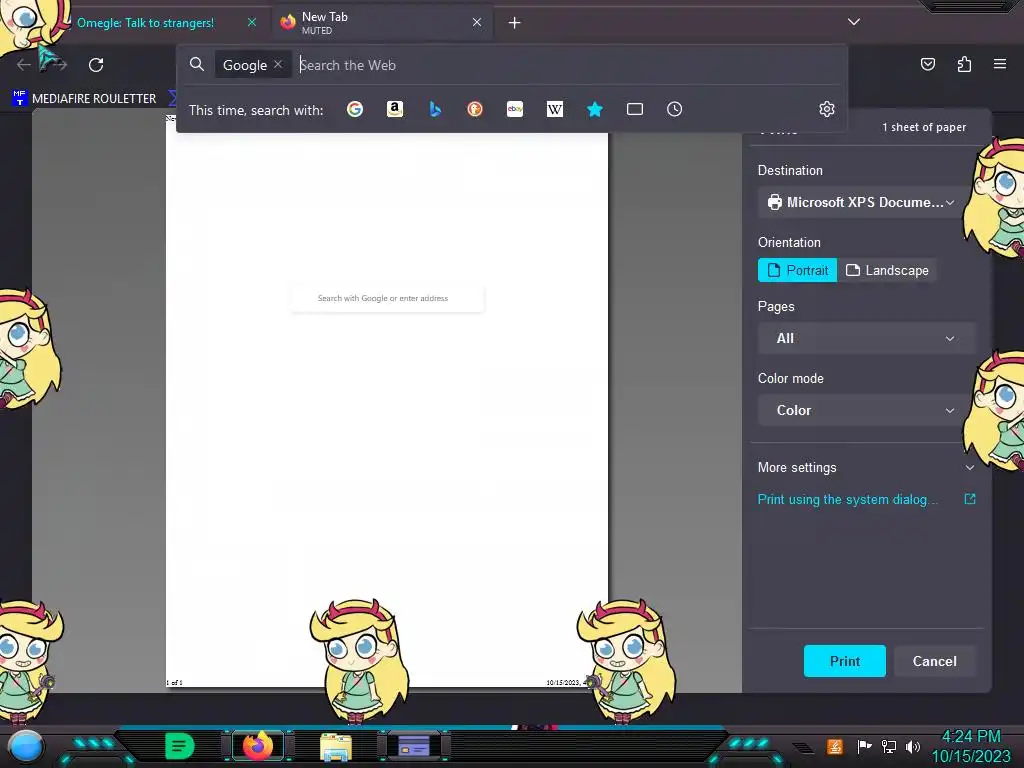Select Landscape orientation
The width and height of the screenshot is (1024, 768).
[887, 270]
